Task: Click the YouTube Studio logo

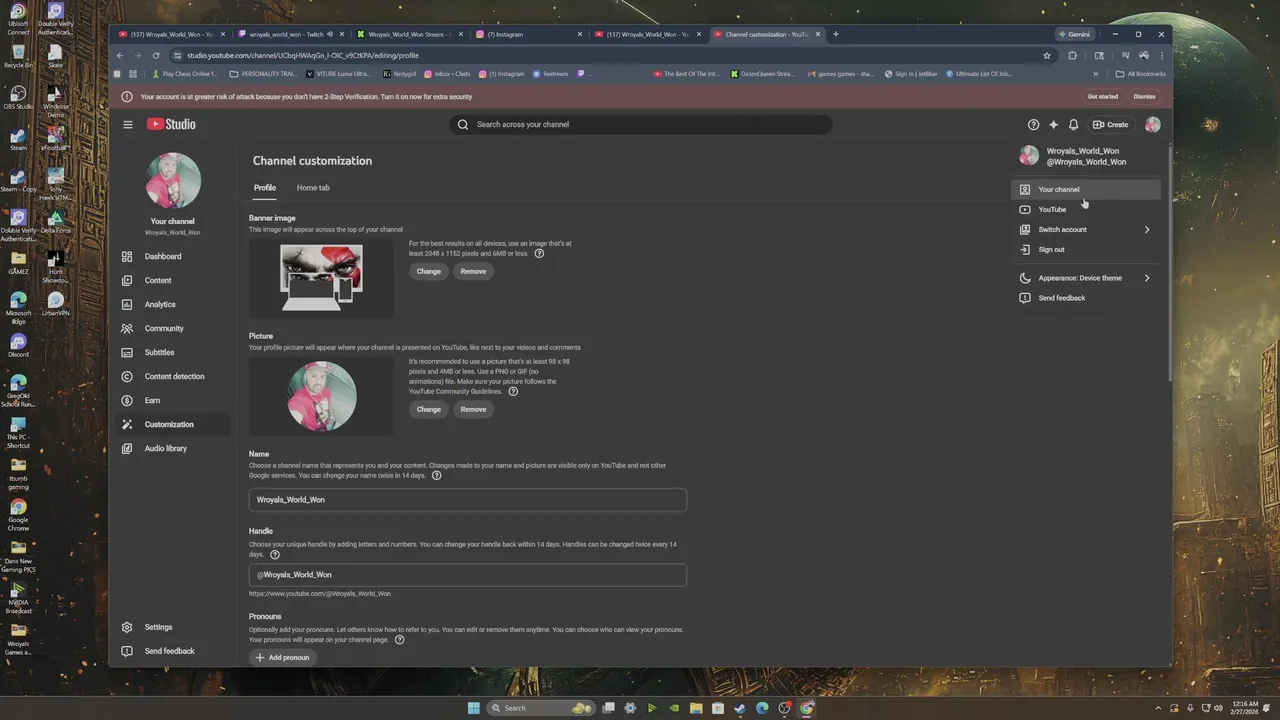Action: pos(171,125)
